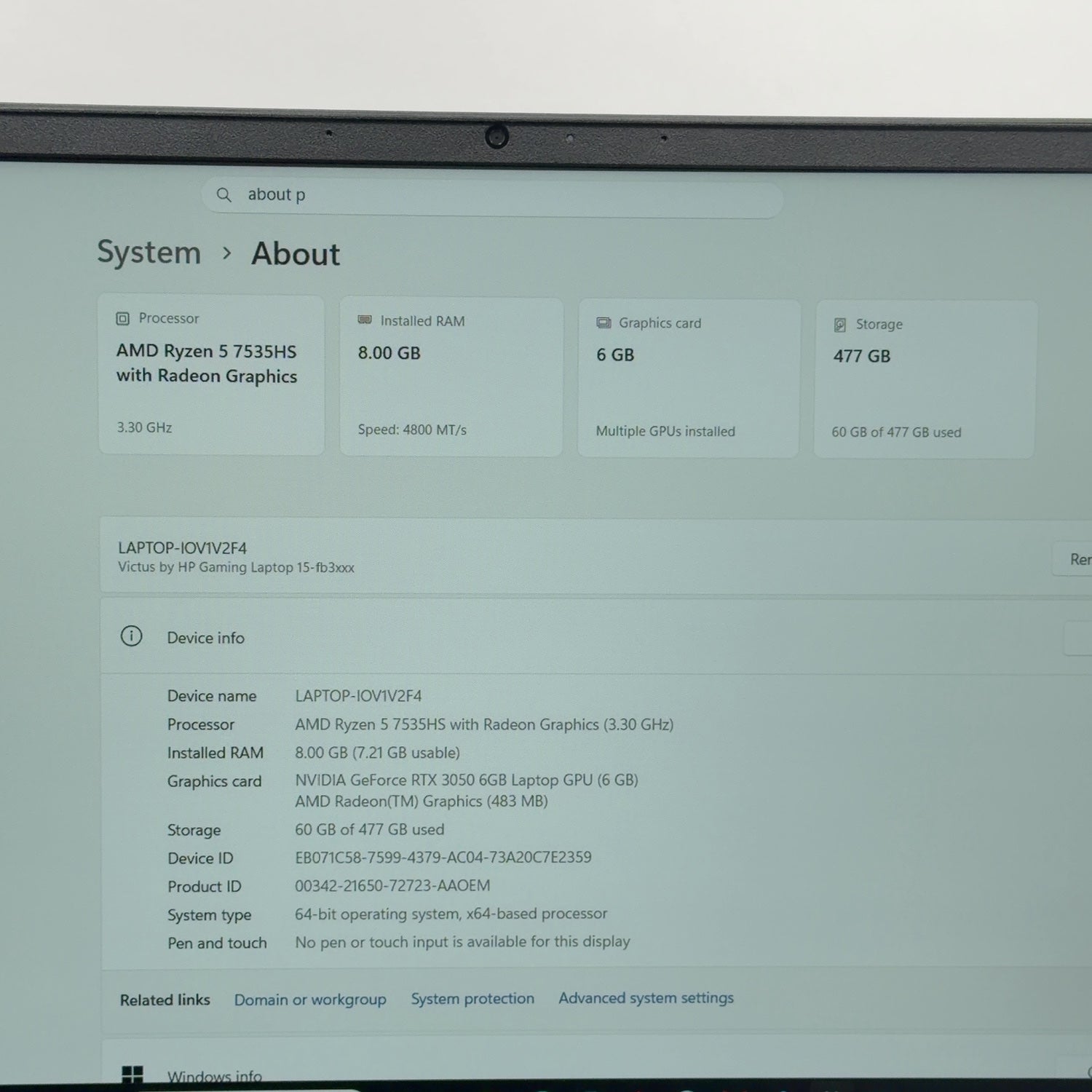
Task: Select the Product ID value 00342-21650-72723-AAOEM
Action: (x=392, y=886)
